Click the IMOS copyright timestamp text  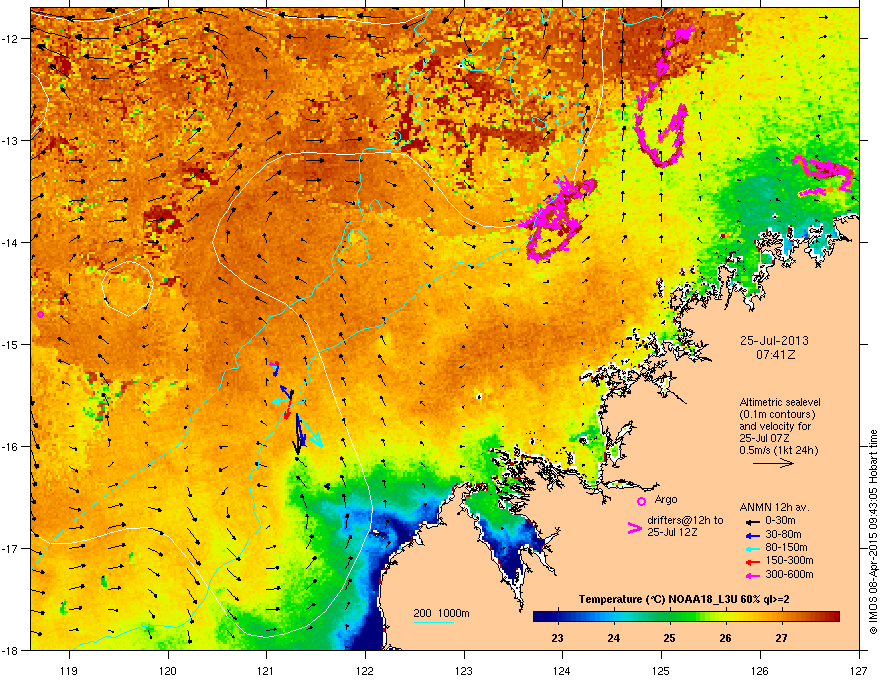point(873,534)
